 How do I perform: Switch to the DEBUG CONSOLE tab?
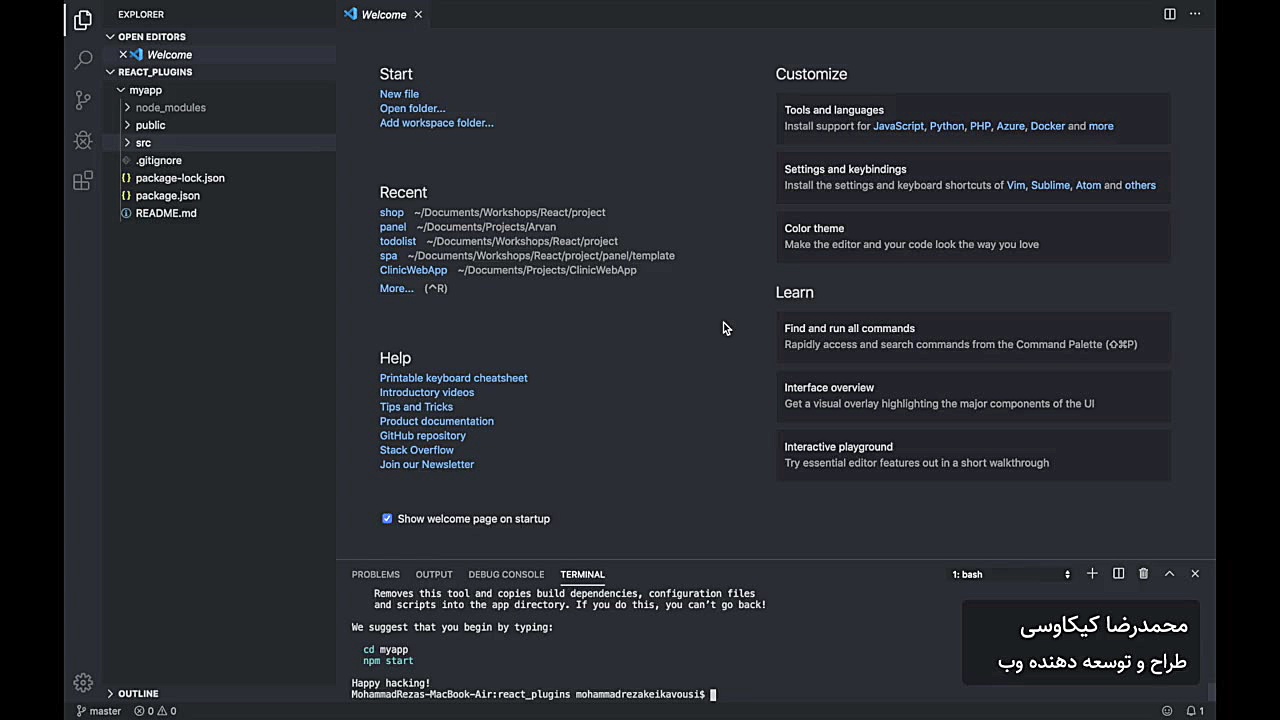506,574
